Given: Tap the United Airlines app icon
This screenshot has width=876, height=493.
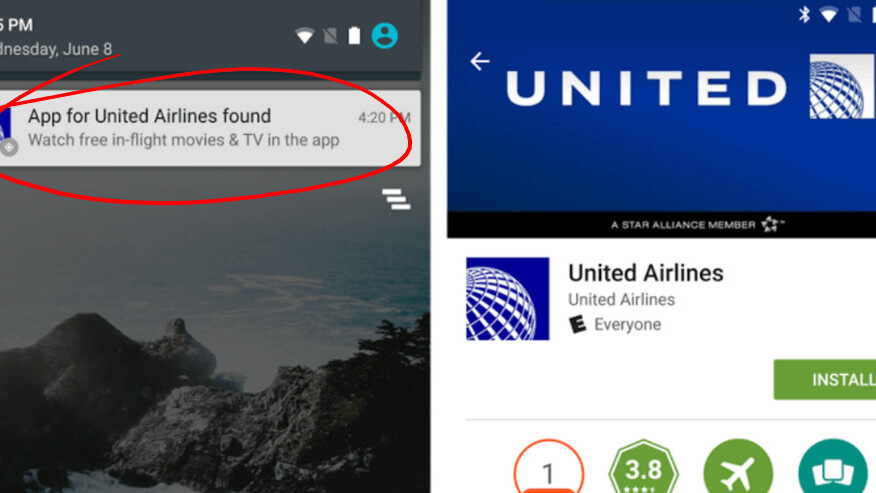Looking at the screenshot, I should 507,298.
